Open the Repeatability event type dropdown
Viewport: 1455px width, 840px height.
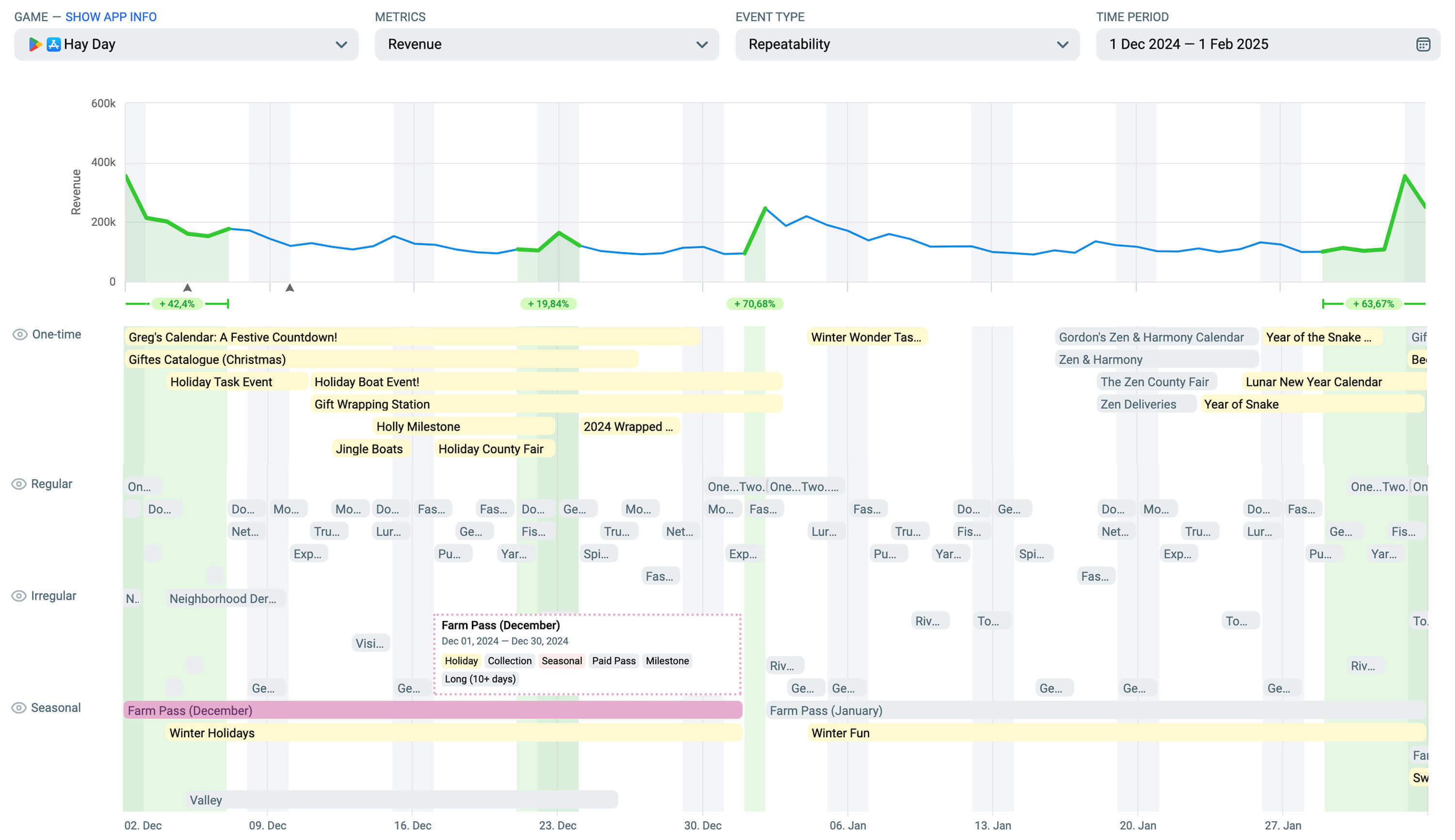tap(907, 45)
